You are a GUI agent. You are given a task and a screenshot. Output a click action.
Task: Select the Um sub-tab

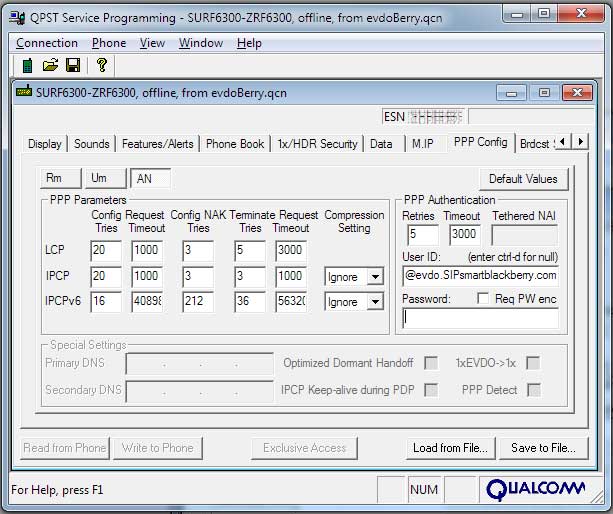(x=106, y=178)
